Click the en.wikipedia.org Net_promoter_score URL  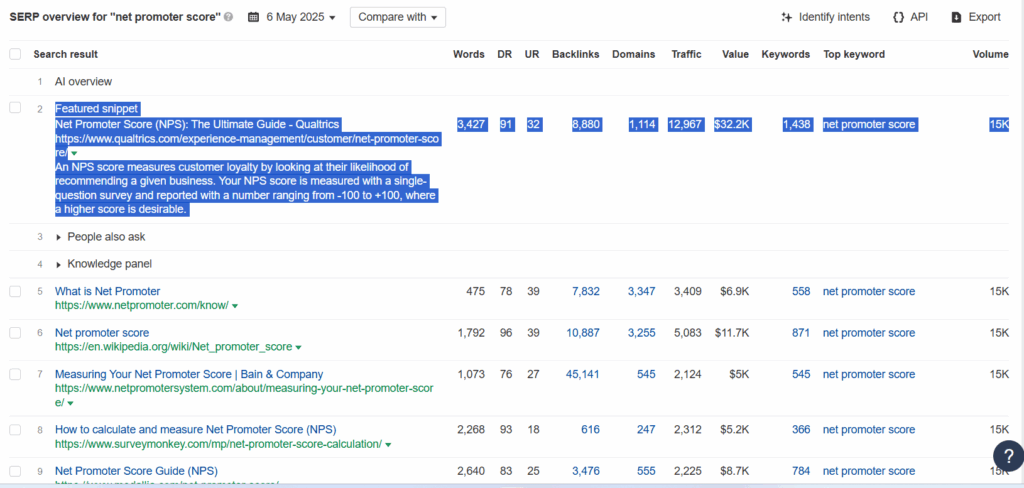point(173,347)
